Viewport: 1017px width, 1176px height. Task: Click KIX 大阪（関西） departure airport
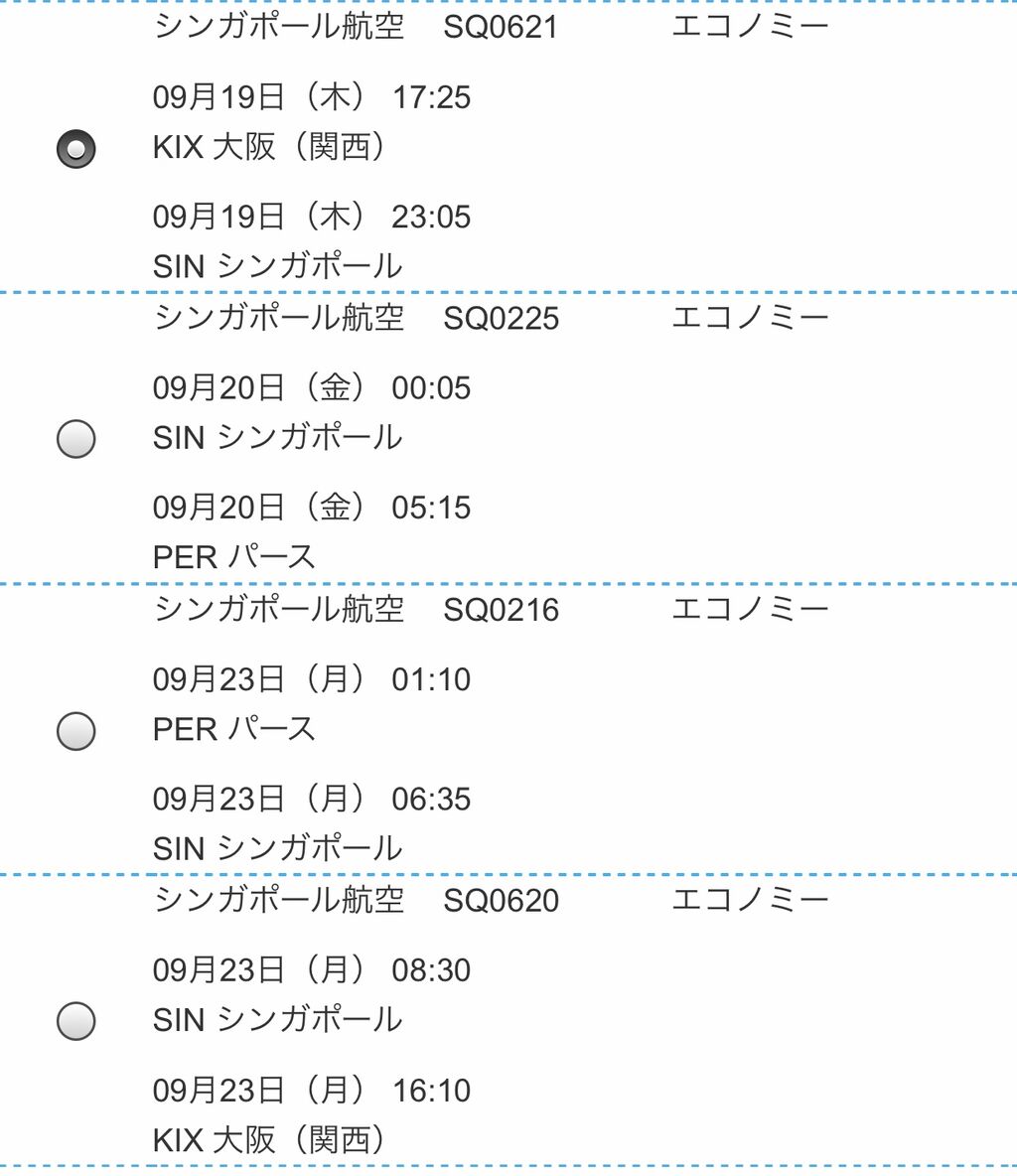click(x=269, y=147)
